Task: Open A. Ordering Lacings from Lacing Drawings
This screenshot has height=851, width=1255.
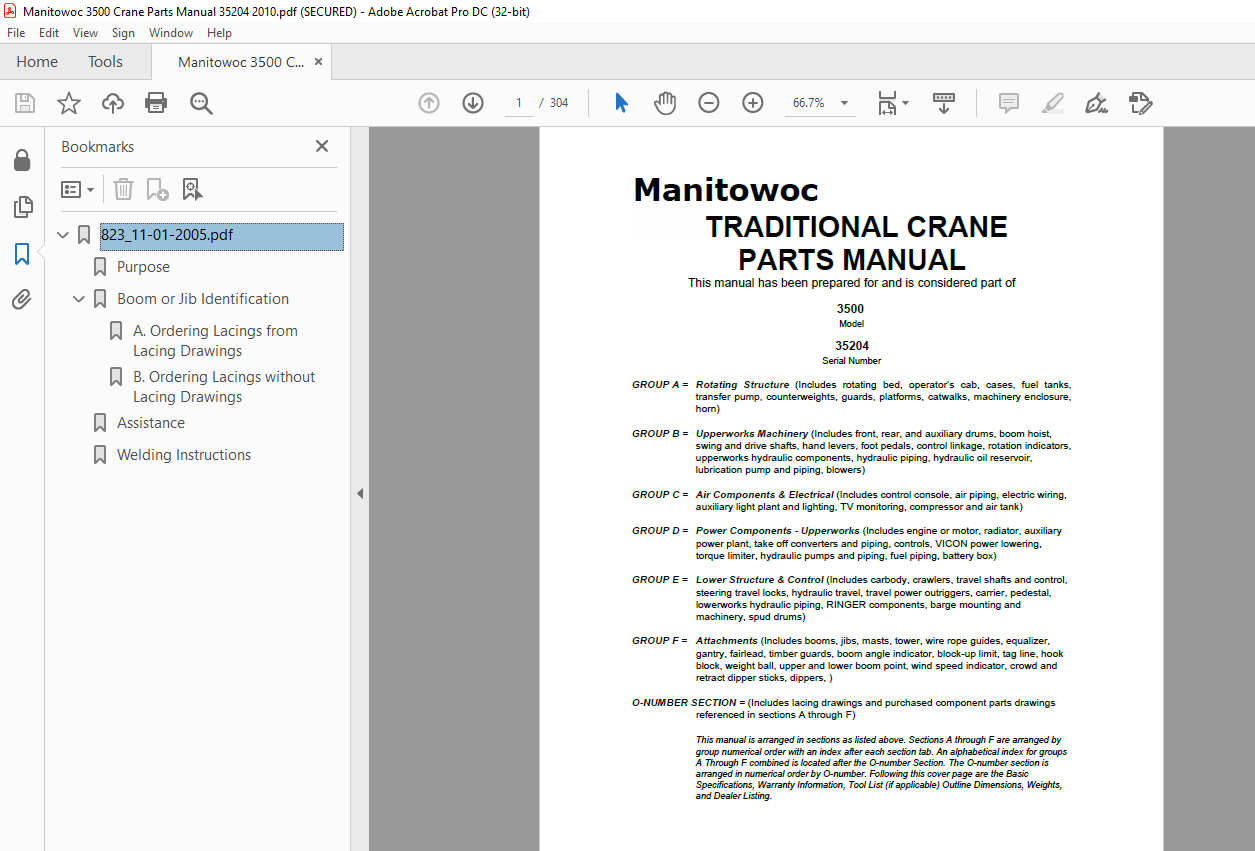Action: [215, 341]
